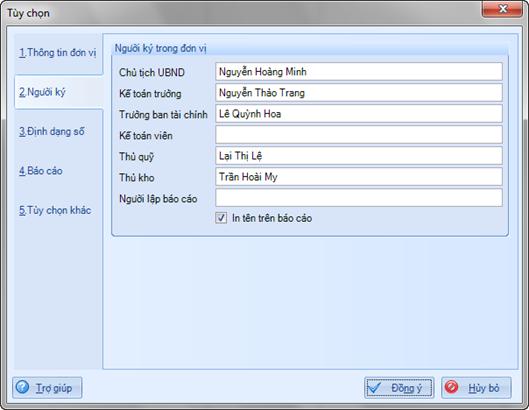Confirm with the Đồng ý button

[399, 388]
